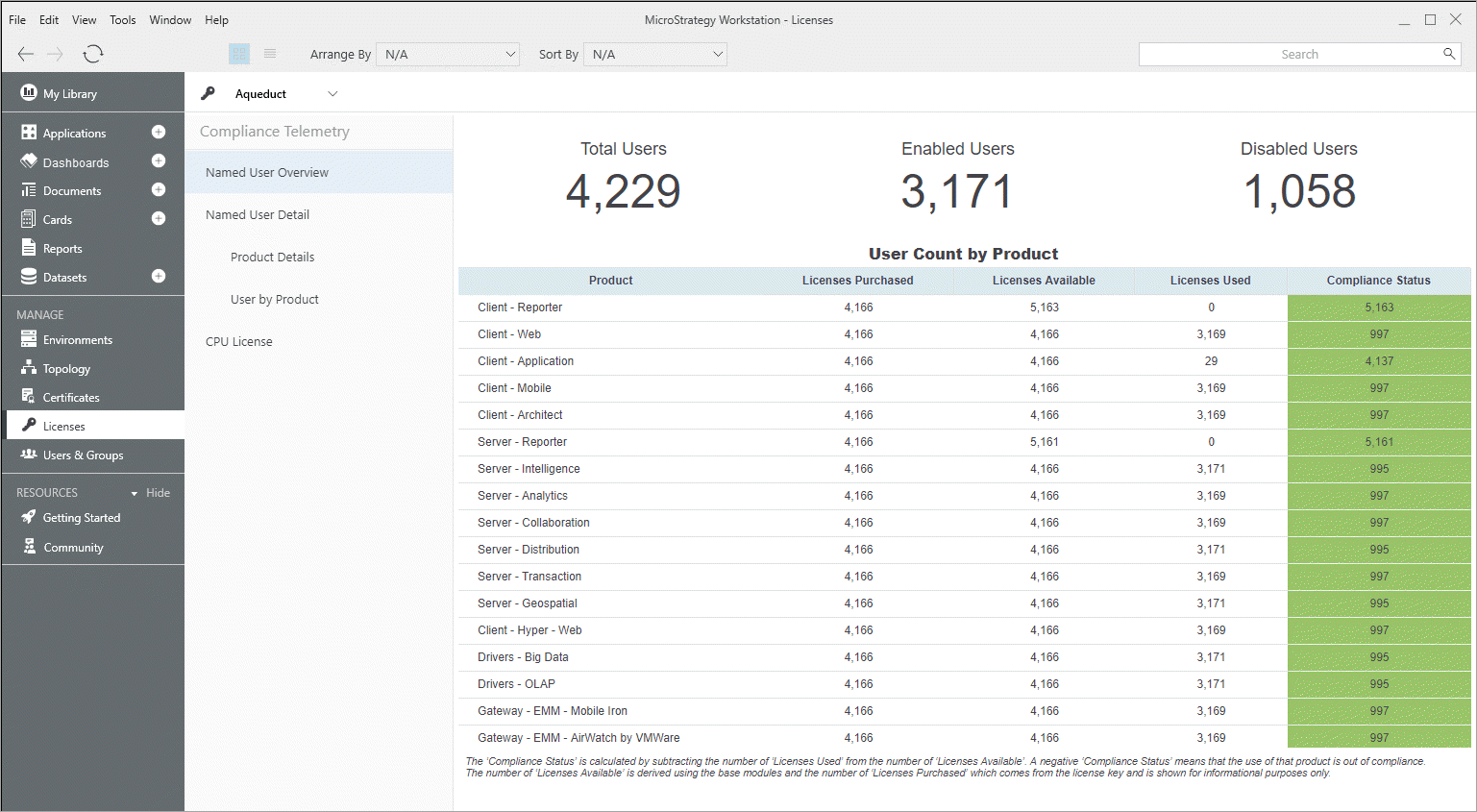This screenshot has height=812, width=1477.
Task: Switch to grid view layout
Action: pos(239,54)
